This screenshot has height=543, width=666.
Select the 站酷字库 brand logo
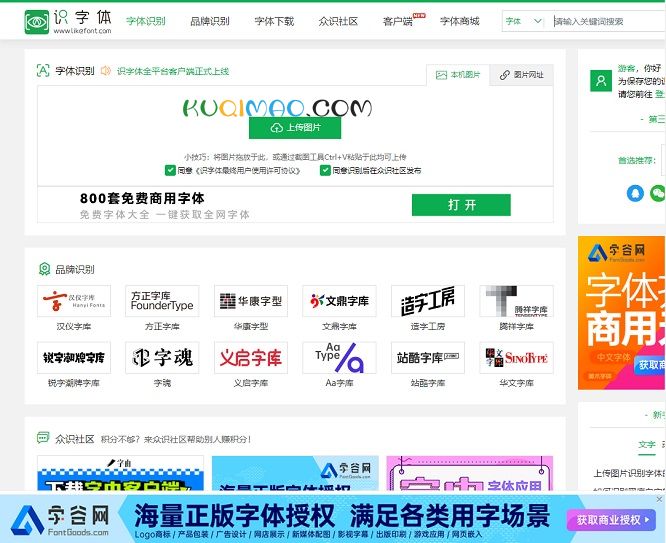pyautogui.click(x=428, y=357)
